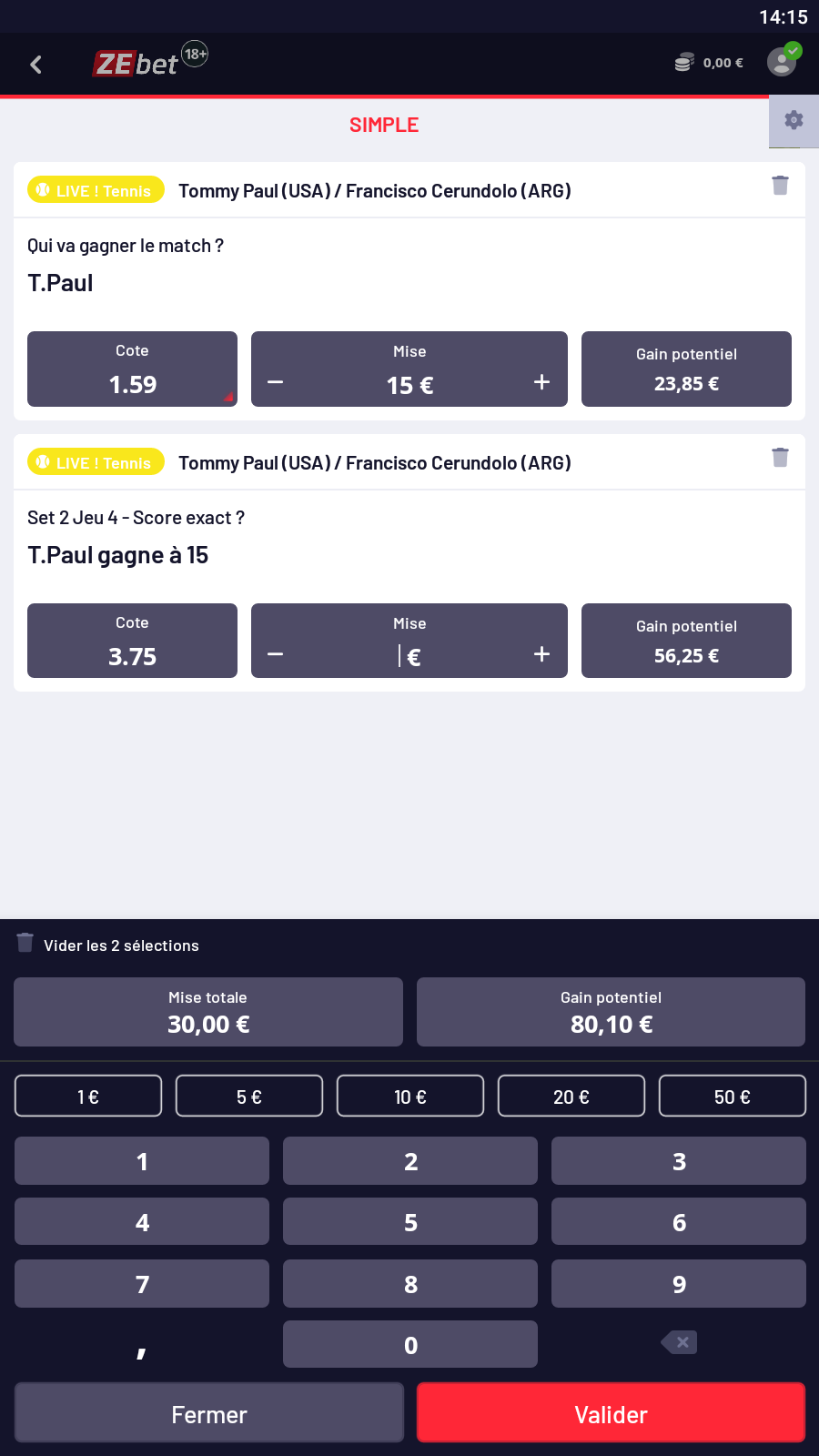Decrease the stake for T.Paul match bet
Image resolution: width=819 pixels, height=1456 pixels.
(x=276, y=382)
